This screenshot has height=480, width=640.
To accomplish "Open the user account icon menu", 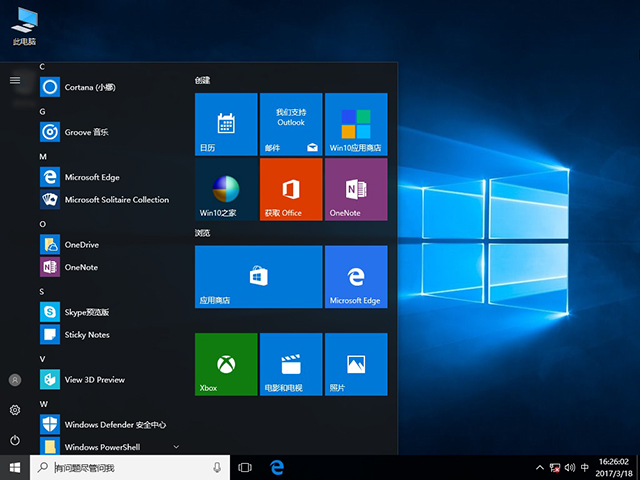I will click(x=15, y=380).
